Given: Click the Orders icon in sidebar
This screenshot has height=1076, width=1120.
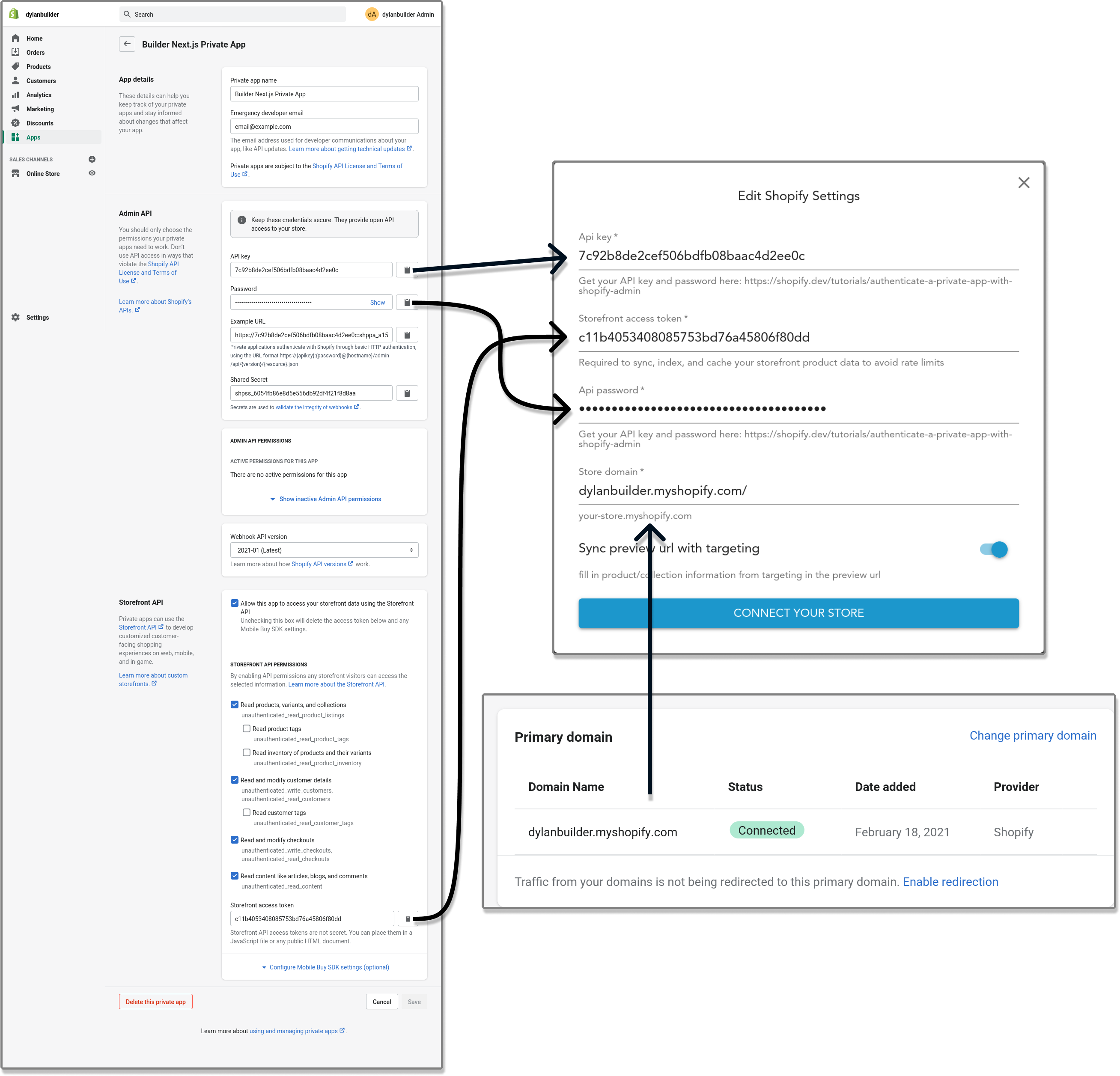Looking at the screenshot, I should (x=15, y=52).
